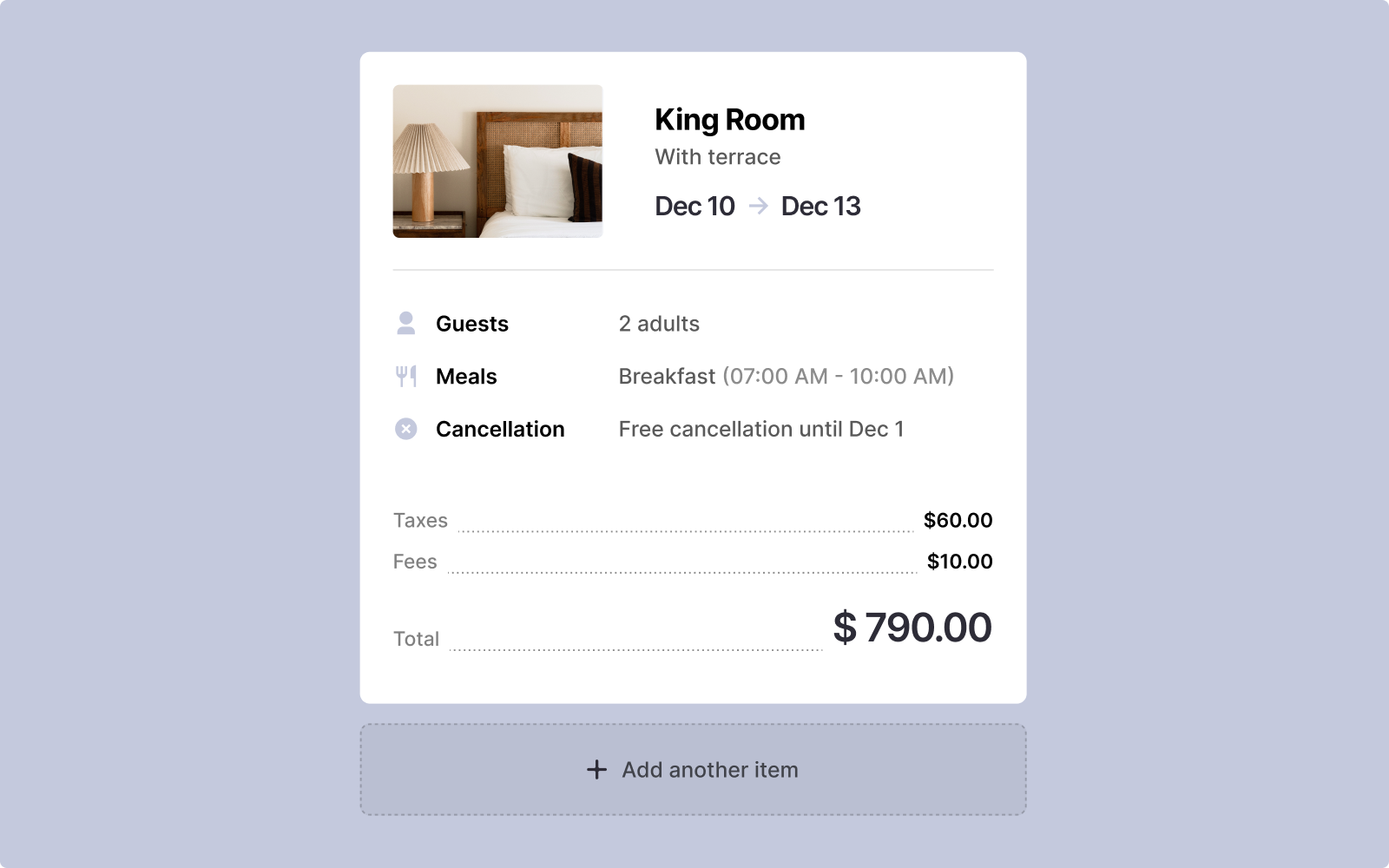
Task: Click the $790.00 total price
Action: [912, 628]
